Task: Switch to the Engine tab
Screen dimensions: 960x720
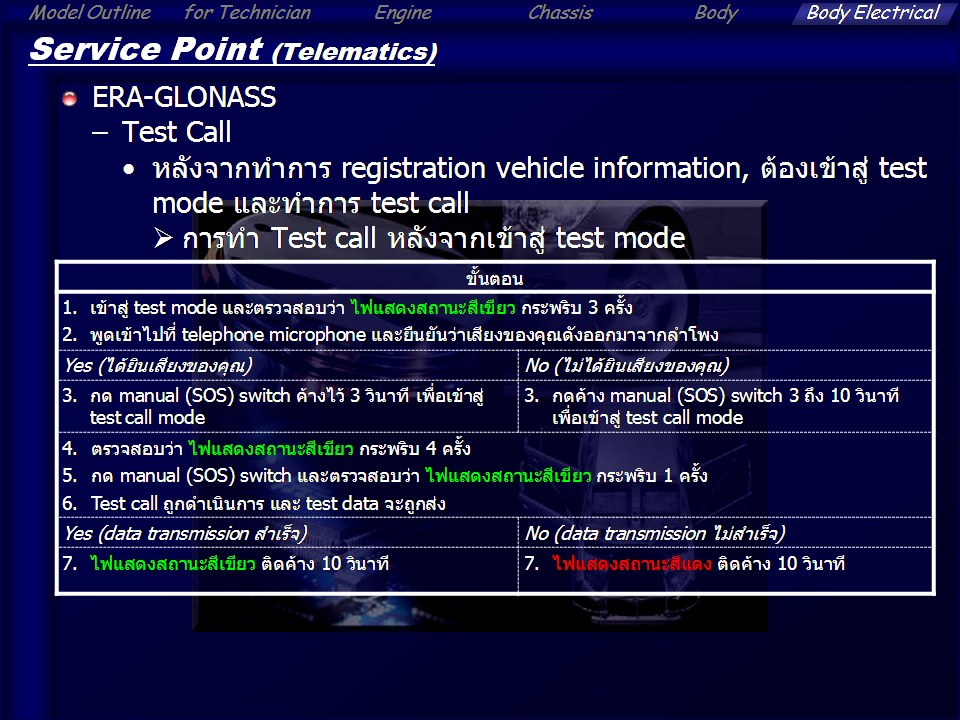Action: [403, 12]
